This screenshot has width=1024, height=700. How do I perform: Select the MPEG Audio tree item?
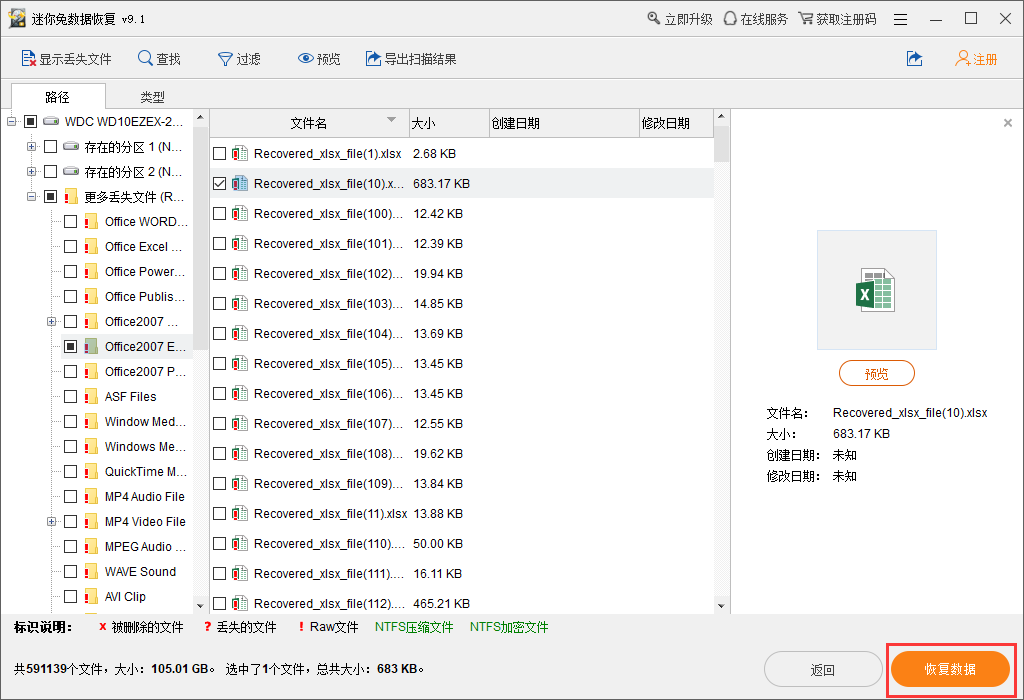point(145,547)
